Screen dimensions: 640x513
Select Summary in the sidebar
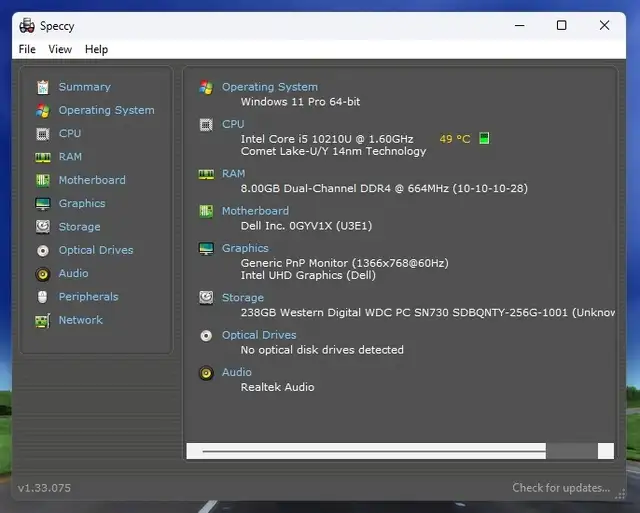(84, 87)
